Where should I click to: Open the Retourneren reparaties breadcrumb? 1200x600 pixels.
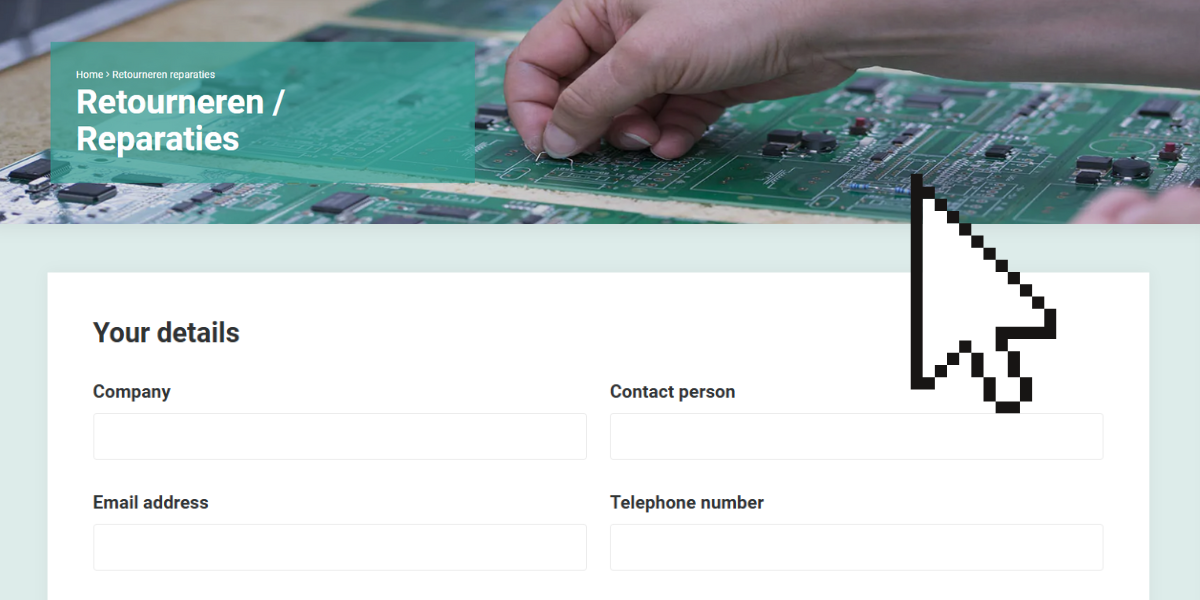pyautogui.click(x=163, y=75)
